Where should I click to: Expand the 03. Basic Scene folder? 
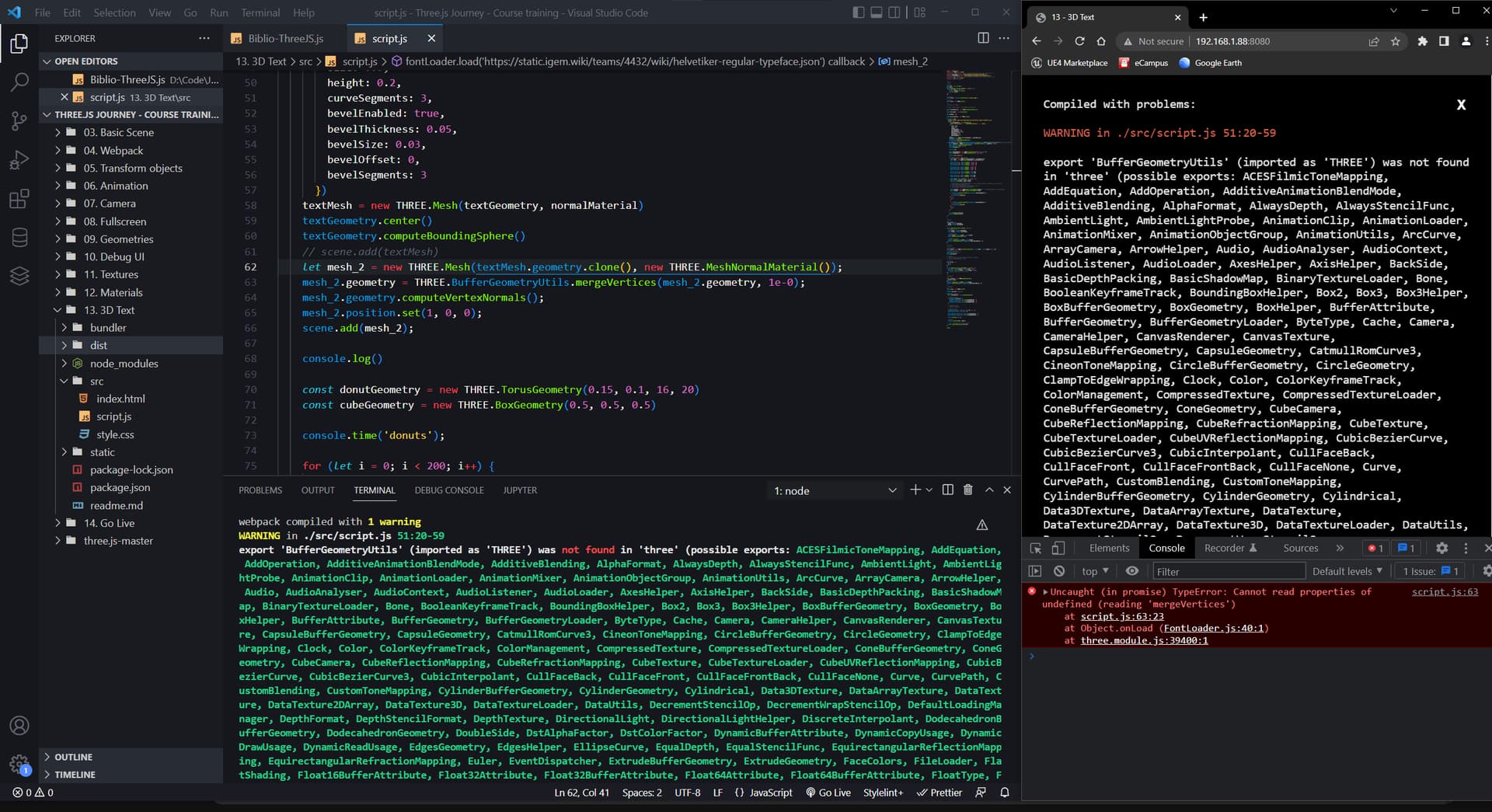pos(118,132)
